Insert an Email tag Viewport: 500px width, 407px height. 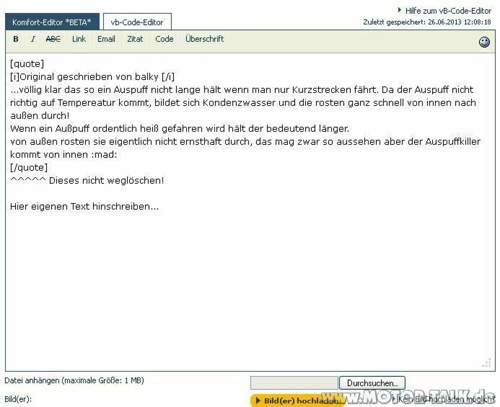(106, 39)
